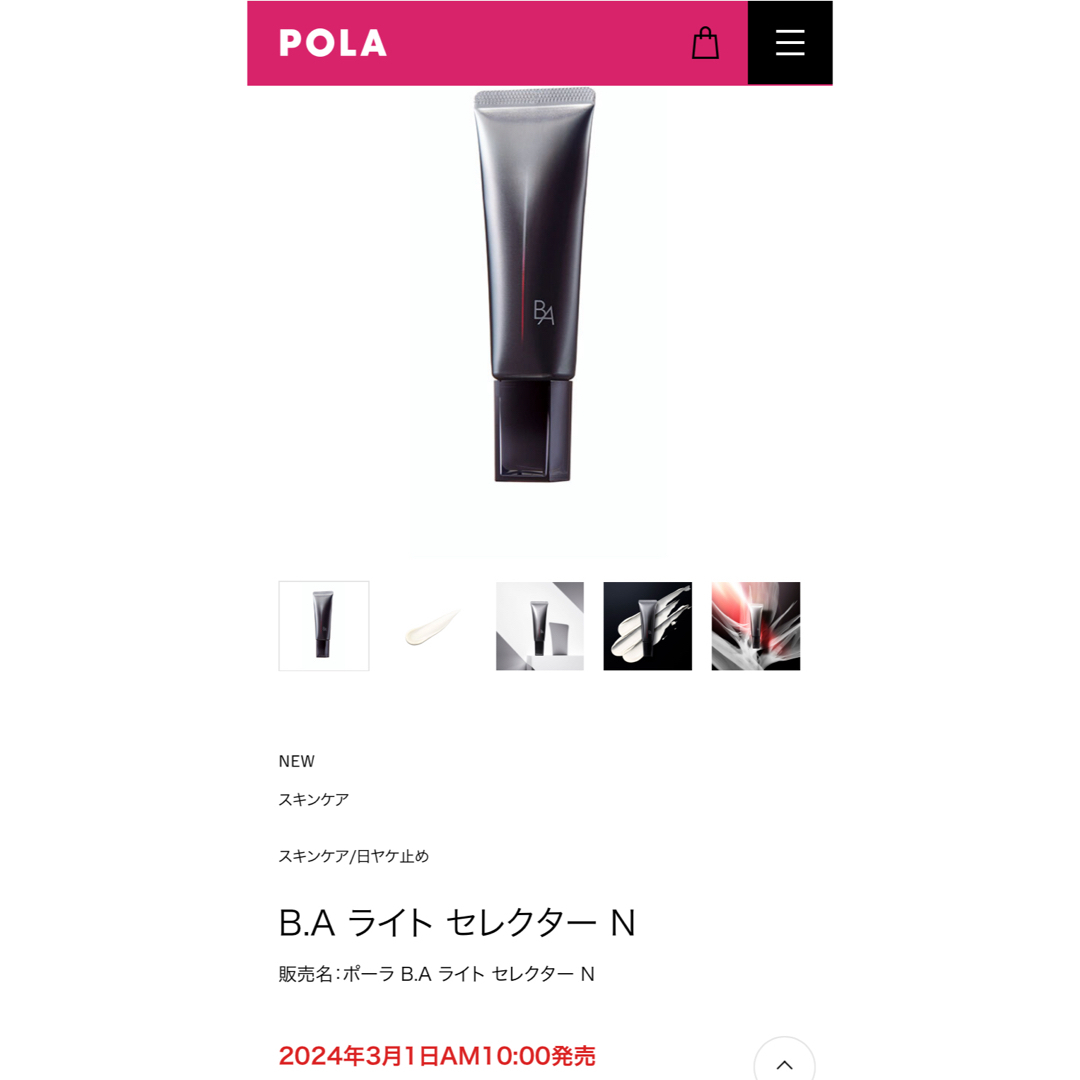This screenshot has height=1080, width=1080.
Task: Click the red 2024年3月1日 release date text
Action: click(437, 1055)
